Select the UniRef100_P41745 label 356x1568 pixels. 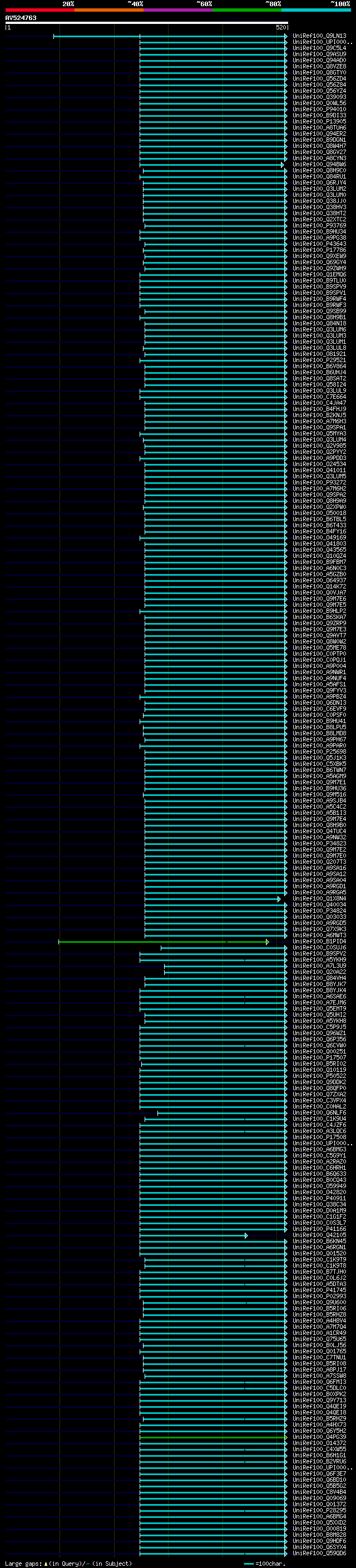tap(319, 1290)
